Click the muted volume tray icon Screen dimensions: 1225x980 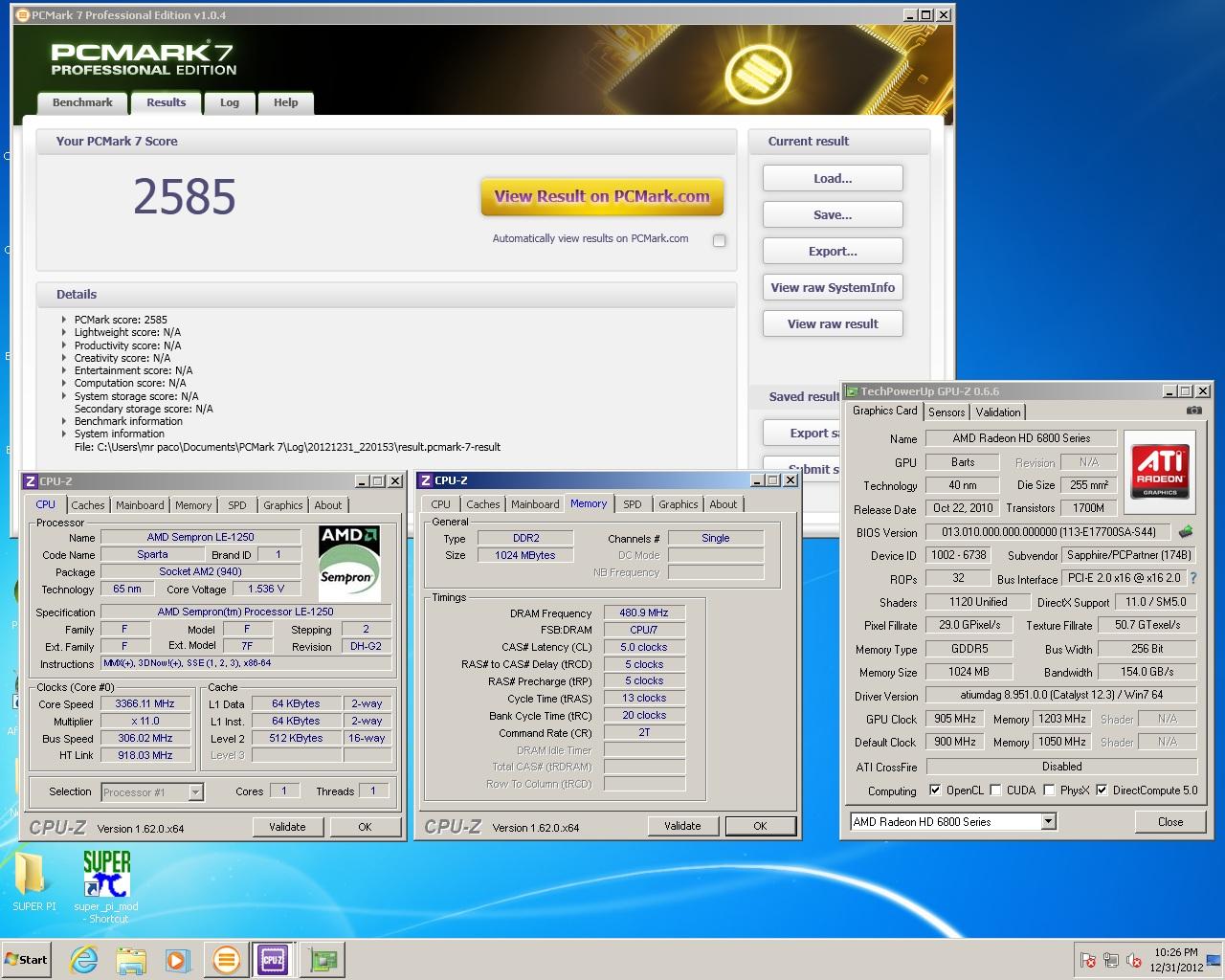[1134, 960]
